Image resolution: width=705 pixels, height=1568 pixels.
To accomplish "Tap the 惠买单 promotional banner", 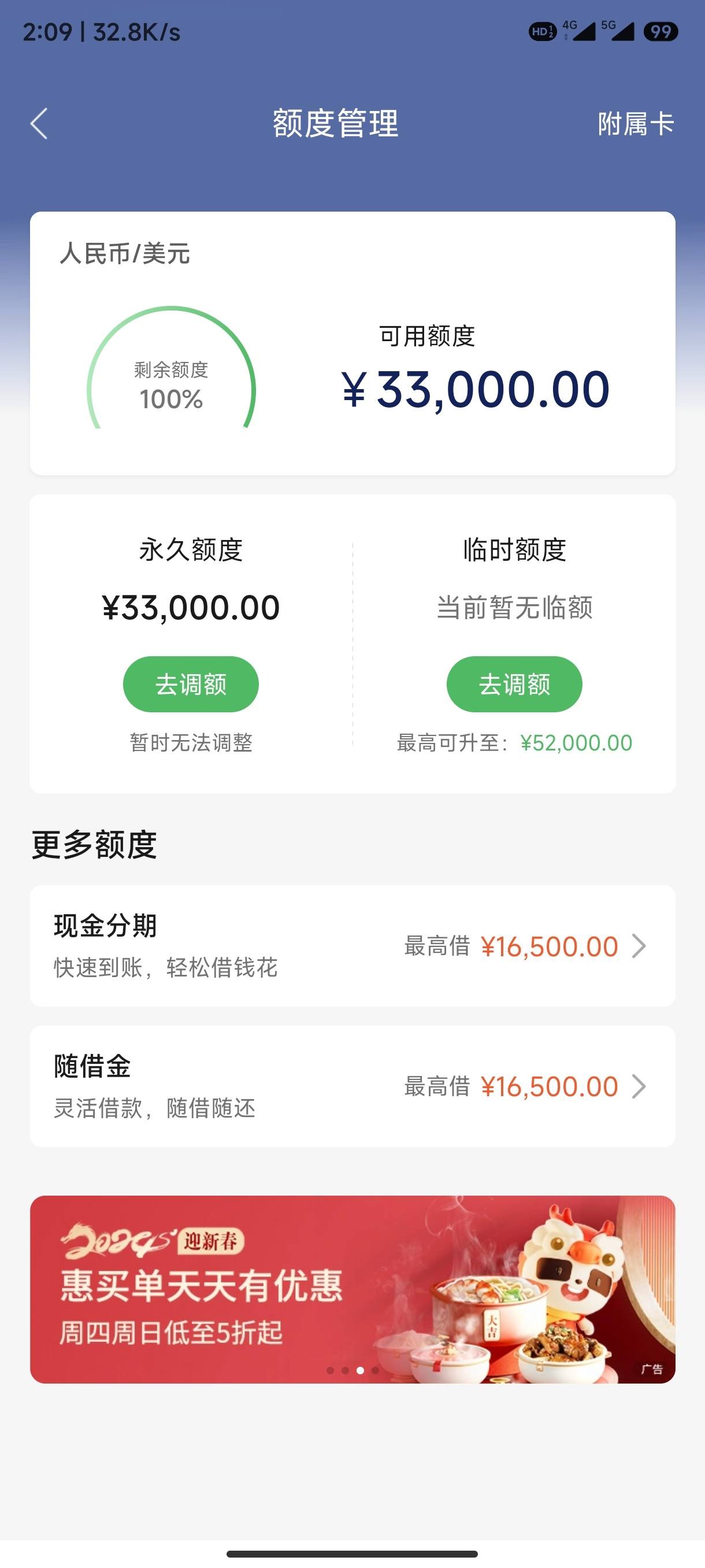I will [x=353, y=1289].
